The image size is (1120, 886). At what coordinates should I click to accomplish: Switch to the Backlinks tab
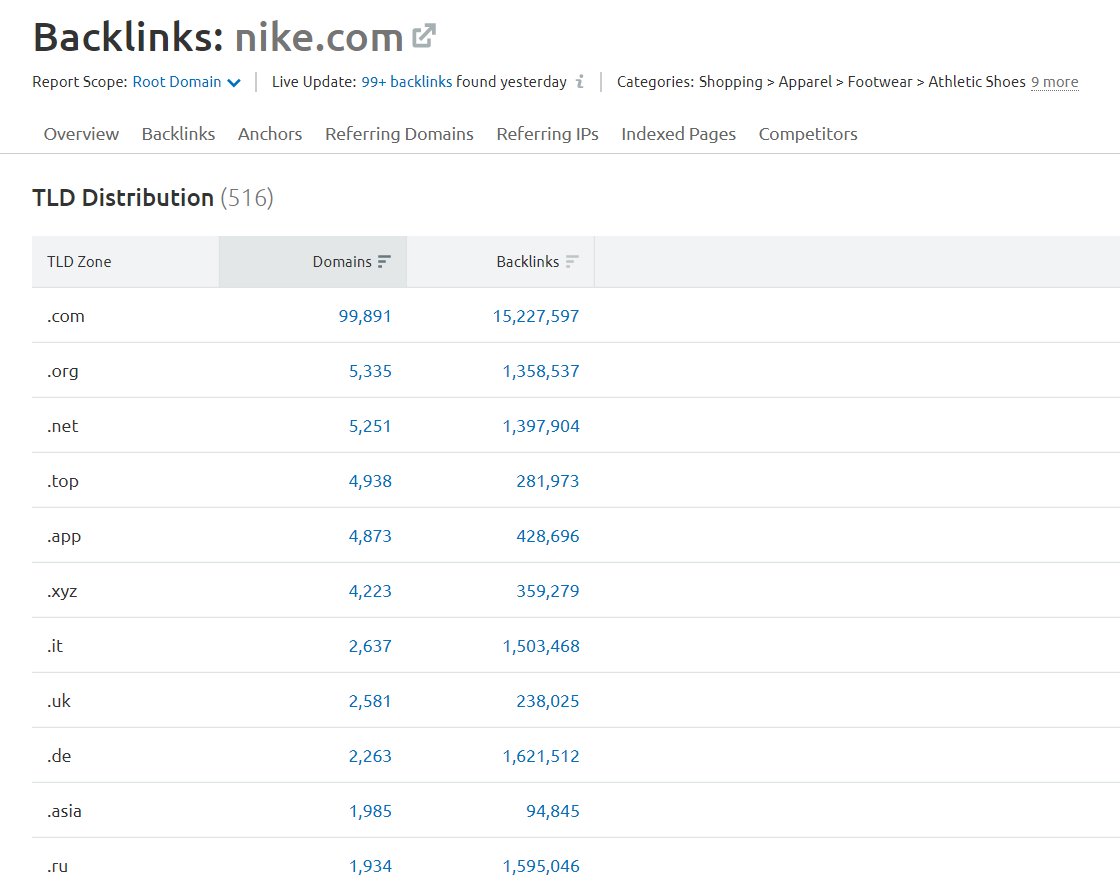point(178,133)
